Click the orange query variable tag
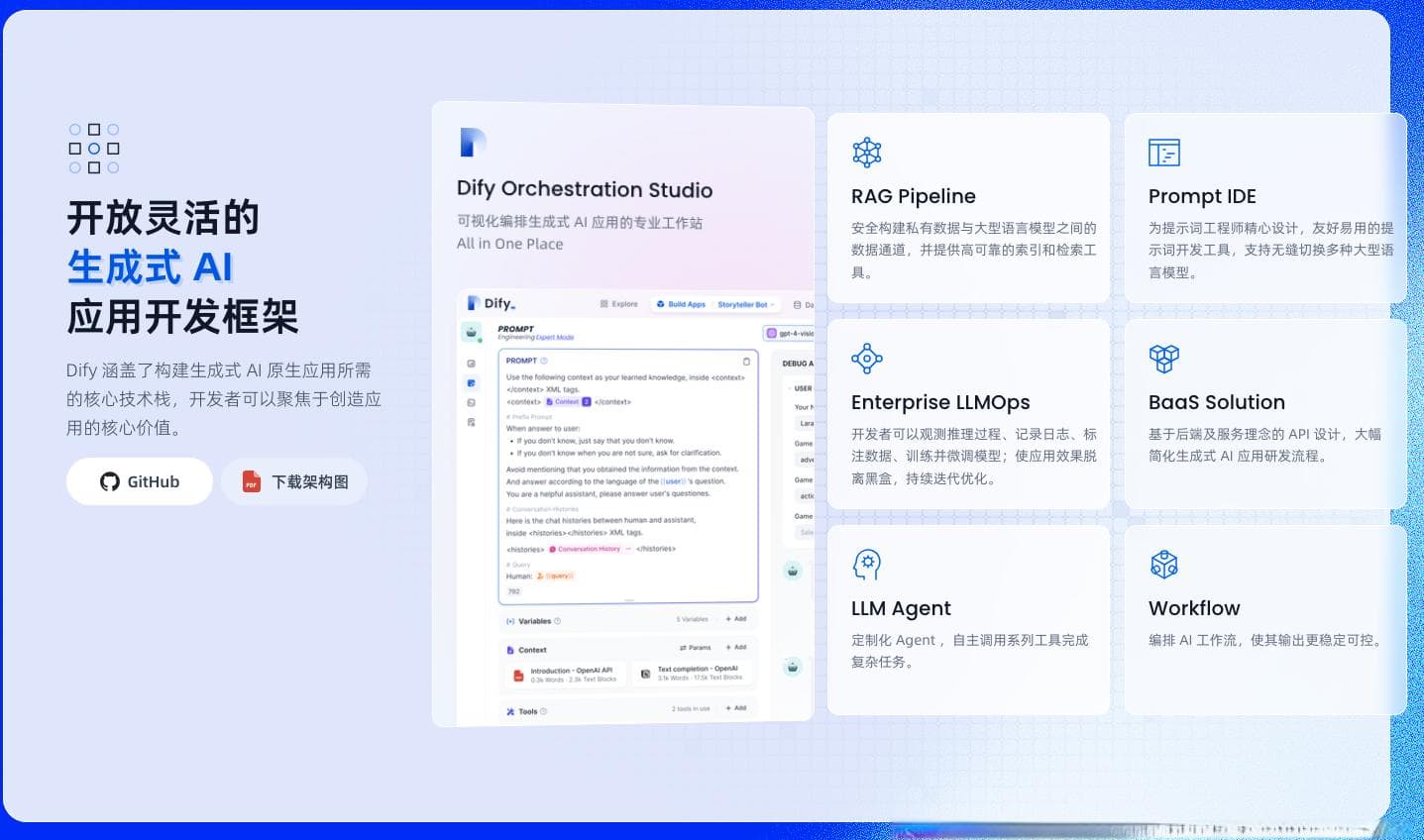This screenshot has width=1424, height=840. 555,576
